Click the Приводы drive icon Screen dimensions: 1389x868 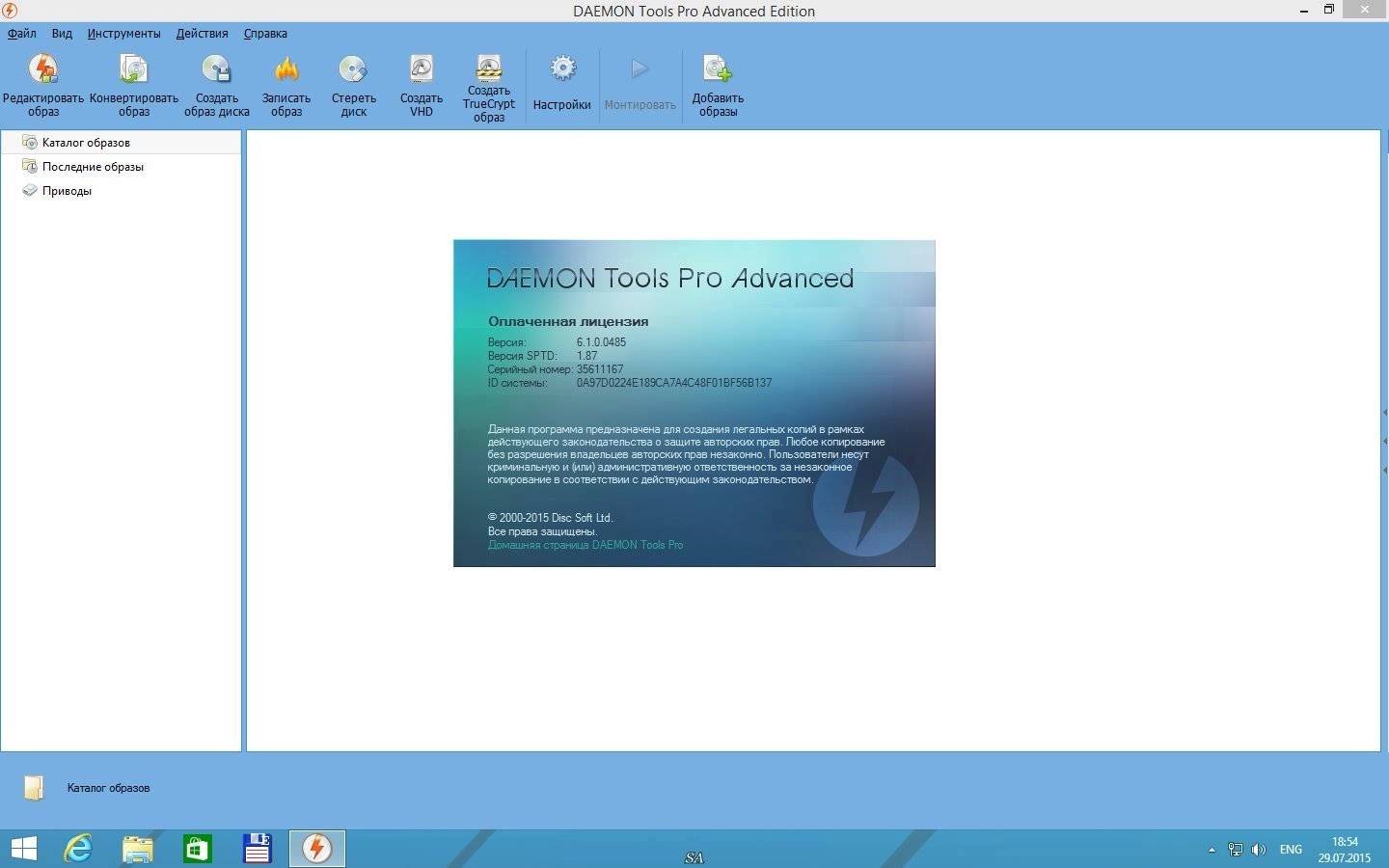tap(30, 191)
